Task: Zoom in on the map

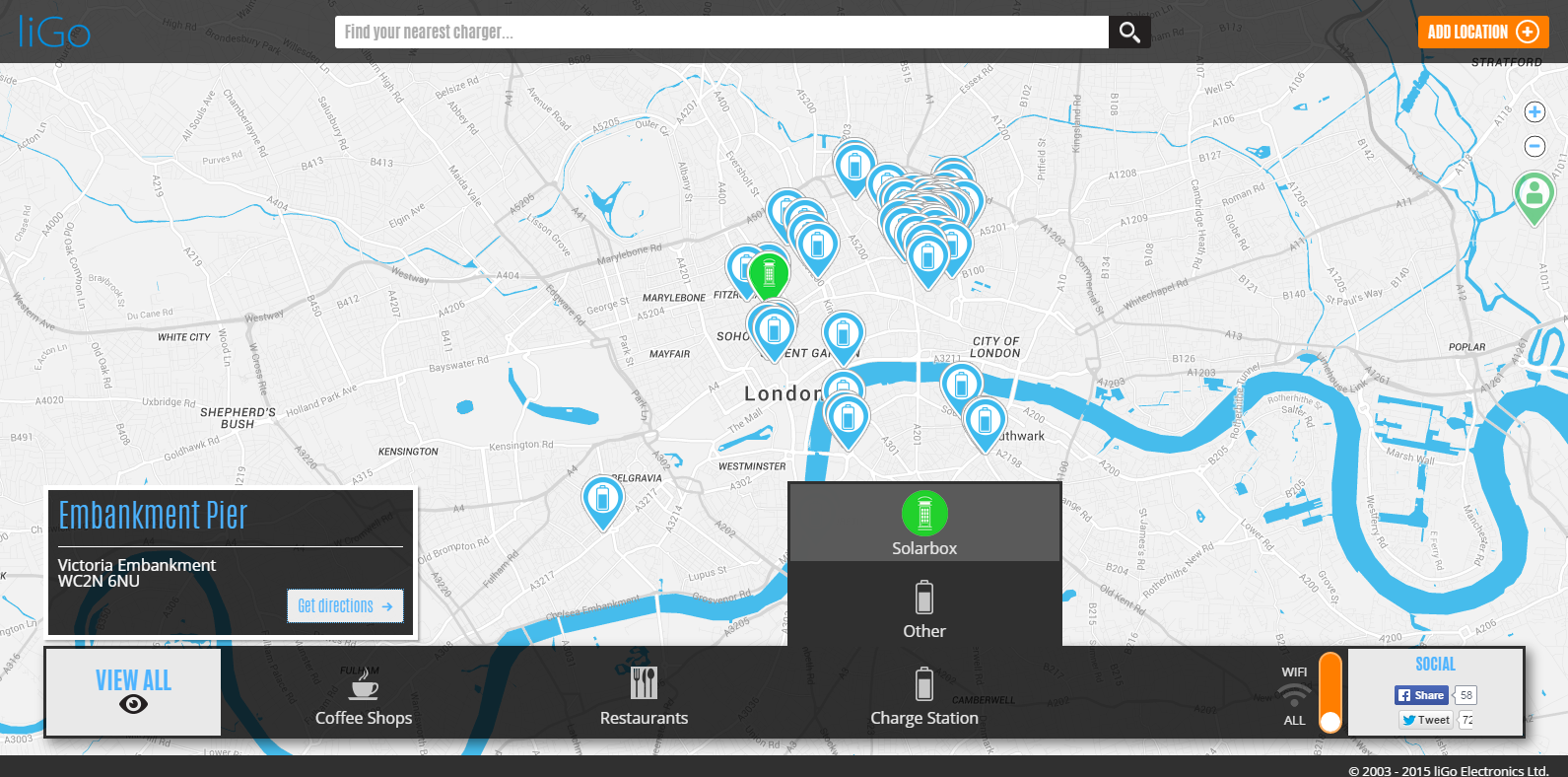Action: pos(1534,112)
